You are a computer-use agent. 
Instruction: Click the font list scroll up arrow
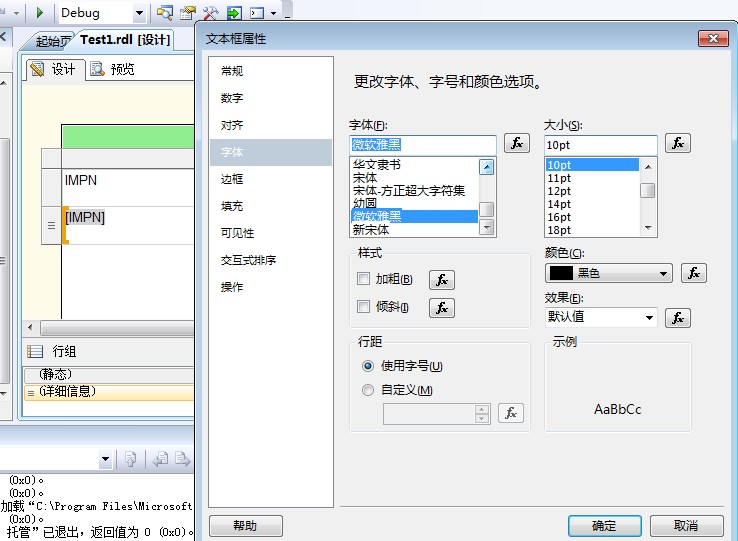487,167
